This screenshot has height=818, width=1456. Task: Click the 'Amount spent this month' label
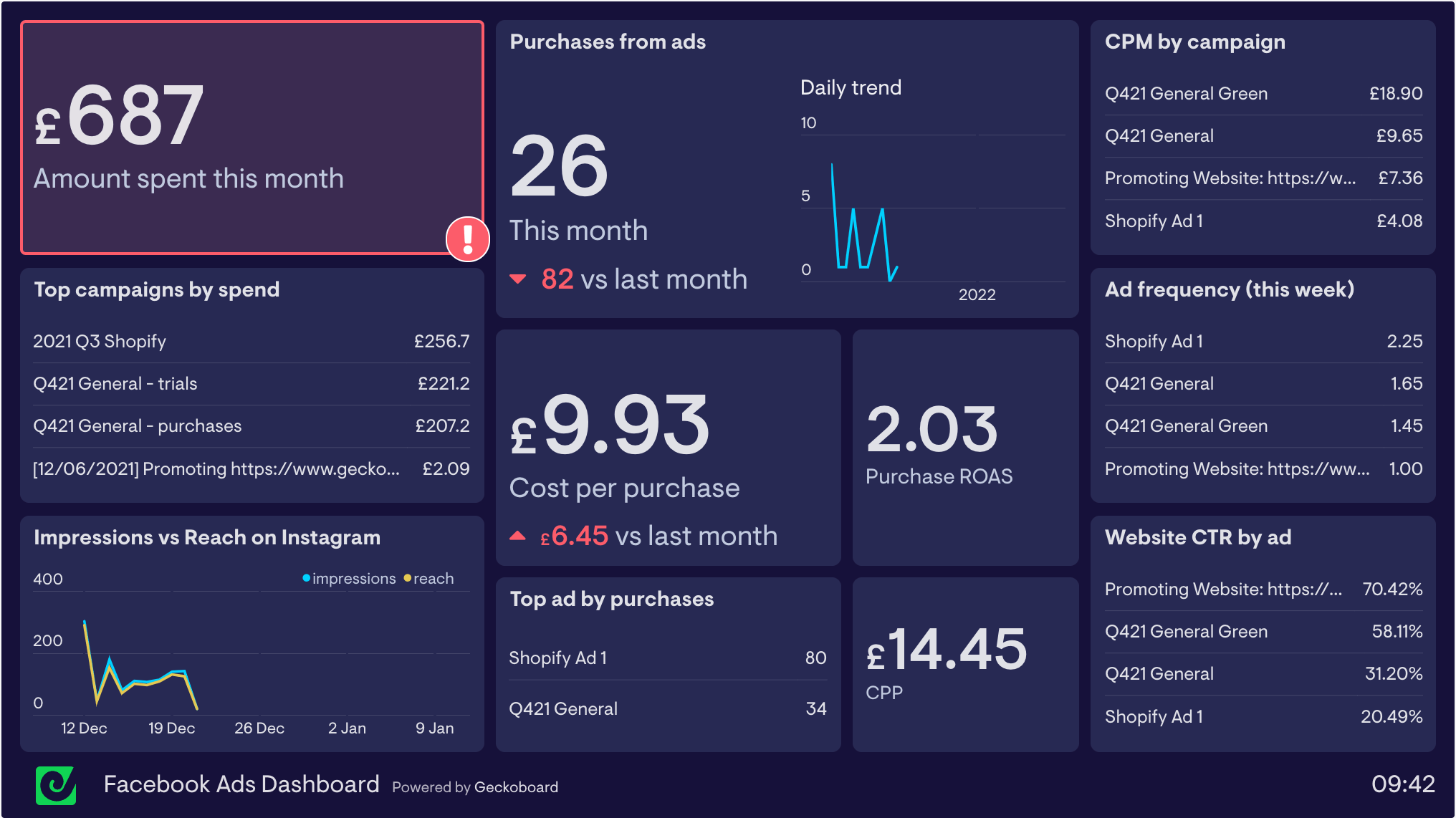tap(188, 179)
